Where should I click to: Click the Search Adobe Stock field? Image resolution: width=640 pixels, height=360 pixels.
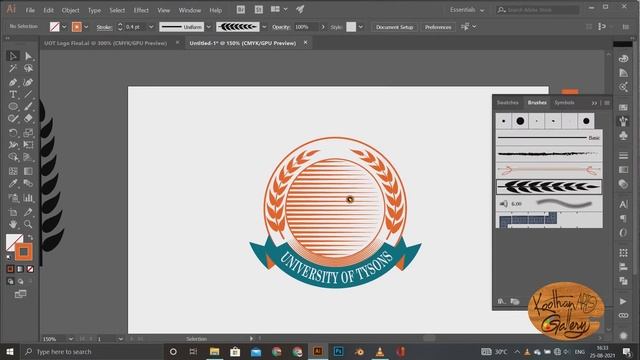click(x=538, y=10)
